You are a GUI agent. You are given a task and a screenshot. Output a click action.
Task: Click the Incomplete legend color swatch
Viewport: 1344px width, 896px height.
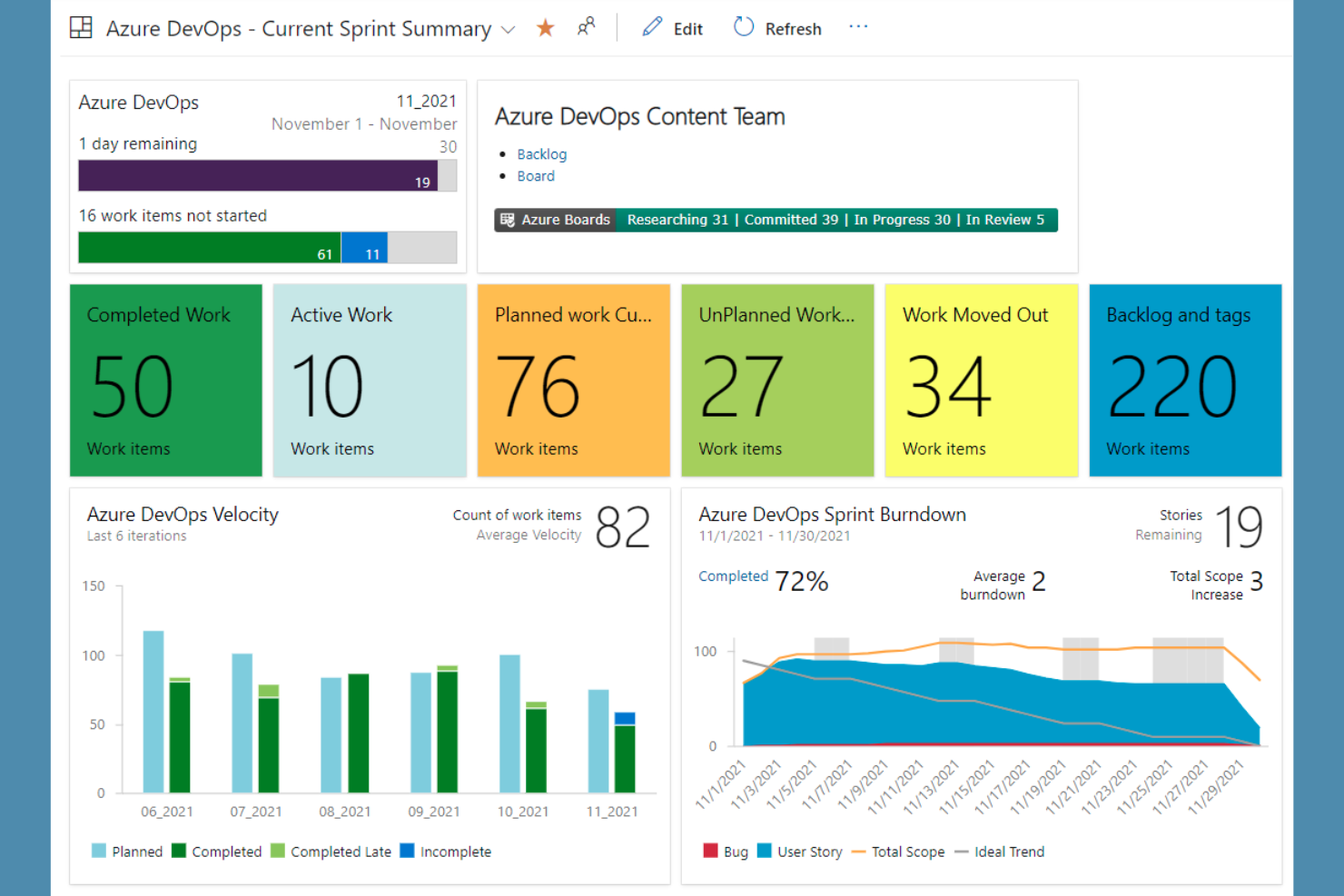tap(407, 851)
